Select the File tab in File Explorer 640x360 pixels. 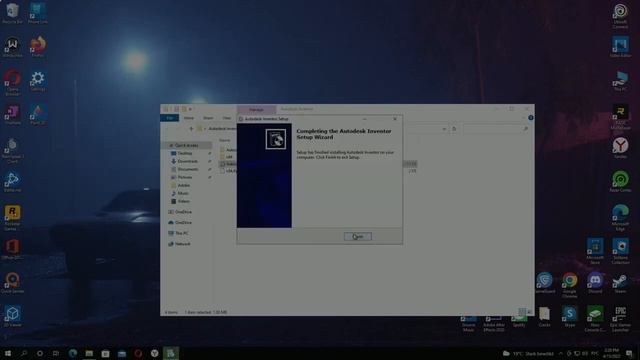tap(170, 118)
